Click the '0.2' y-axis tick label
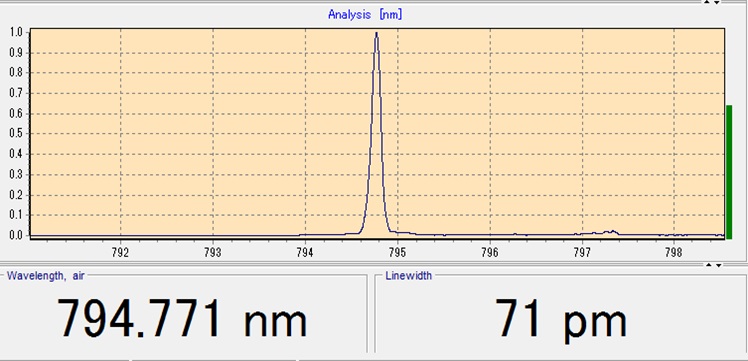748x361 pixels. coord(16,195)
